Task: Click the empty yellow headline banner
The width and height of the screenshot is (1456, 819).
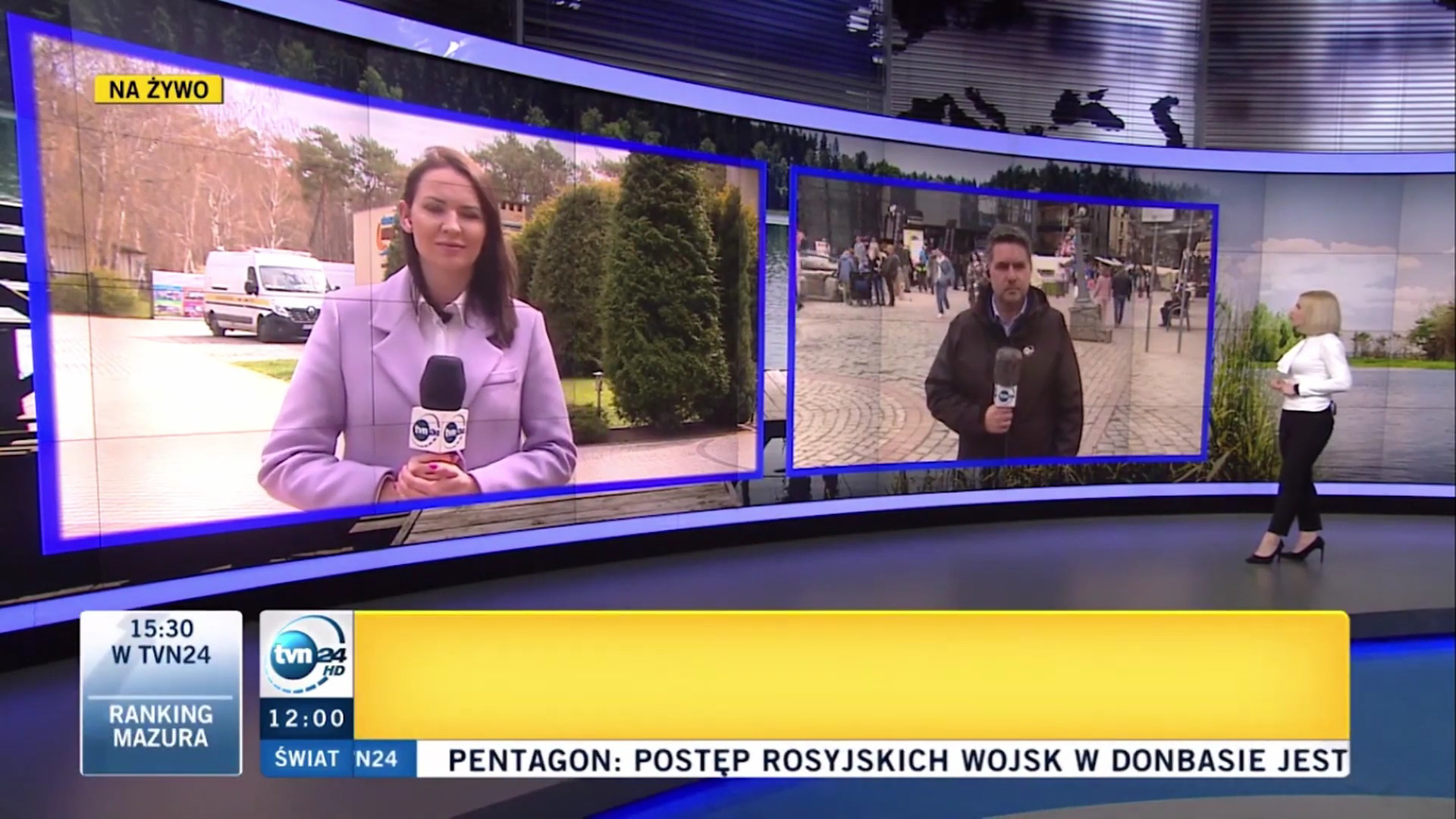Action: [851, 676]
